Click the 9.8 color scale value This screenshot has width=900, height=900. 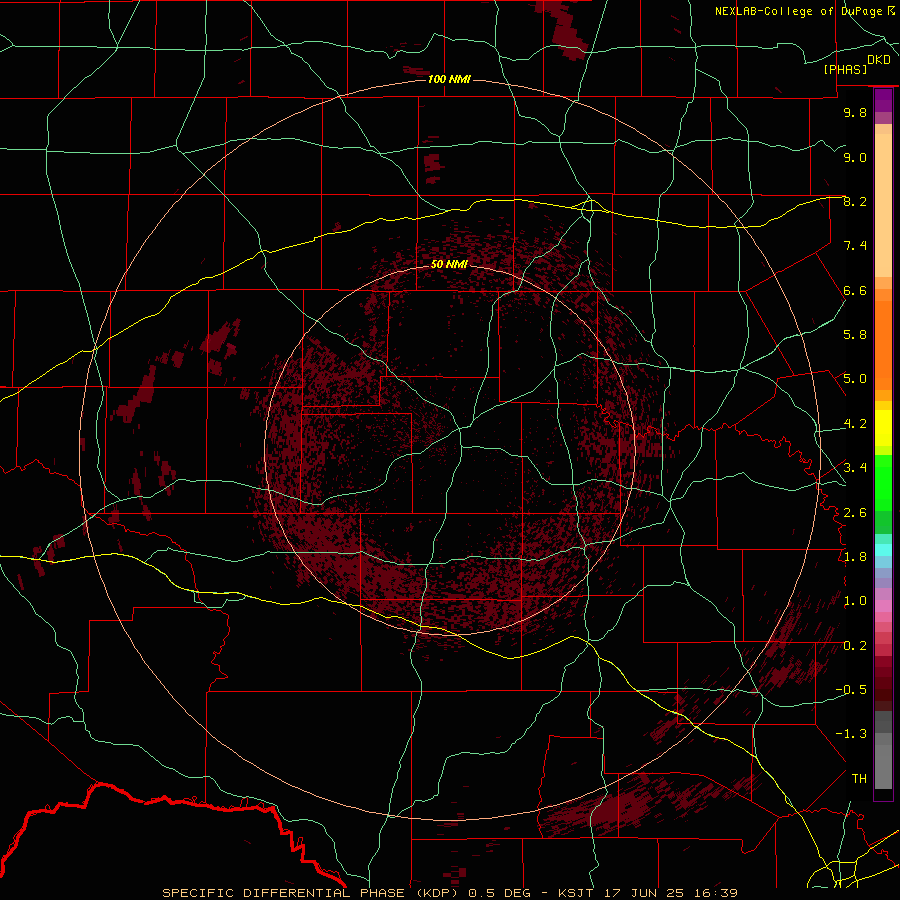click(x=855, y=112)
